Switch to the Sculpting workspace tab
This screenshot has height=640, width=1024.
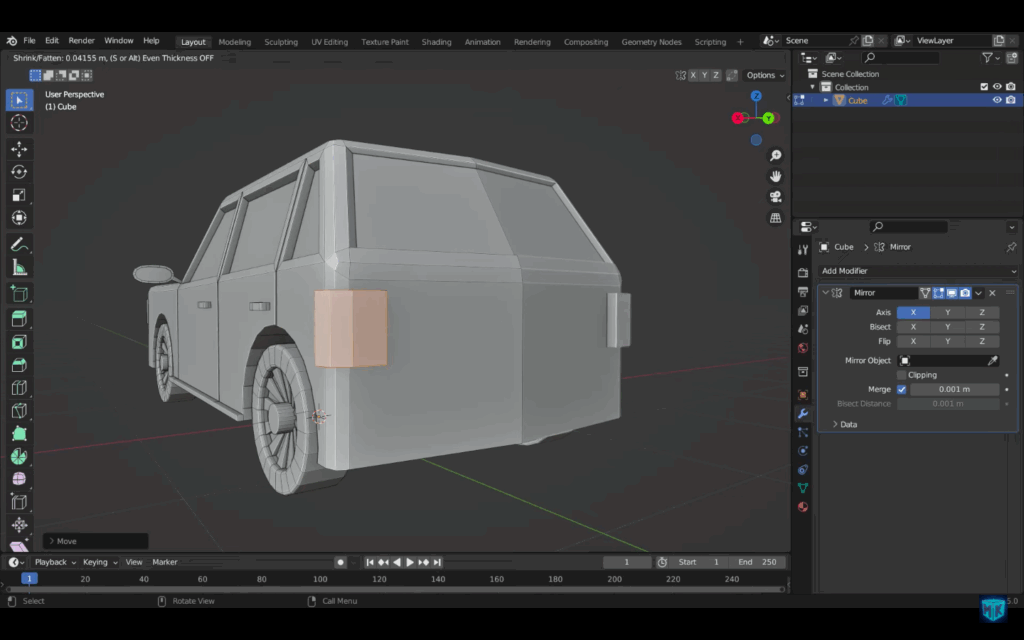click(x=281, y=42)
